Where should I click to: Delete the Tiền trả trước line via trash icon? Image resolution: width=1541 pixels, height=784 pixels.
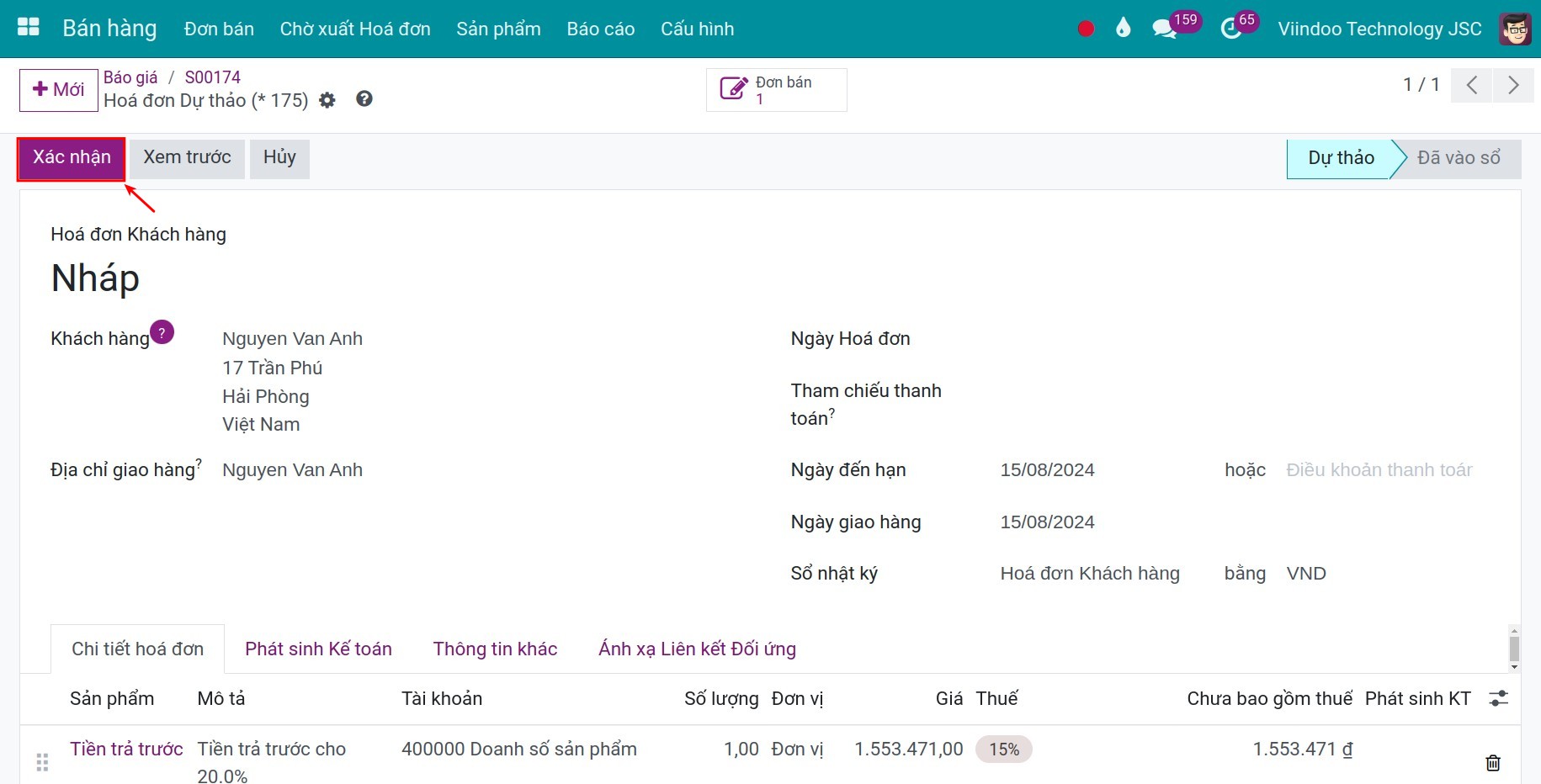(1493, 763)
